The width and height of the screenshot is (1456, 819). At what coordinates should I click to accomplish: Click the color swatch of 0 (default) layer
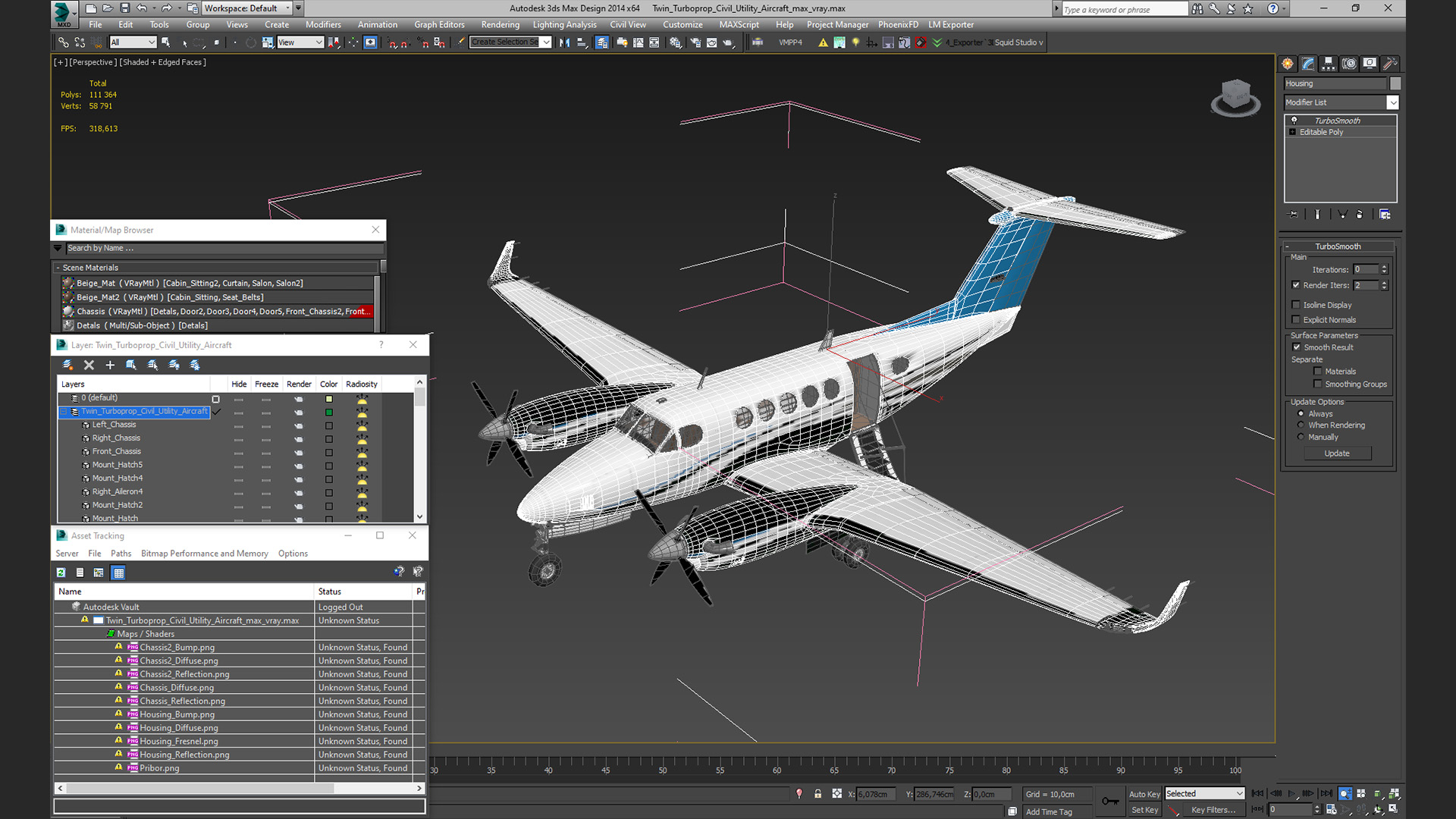coord(329,398)
